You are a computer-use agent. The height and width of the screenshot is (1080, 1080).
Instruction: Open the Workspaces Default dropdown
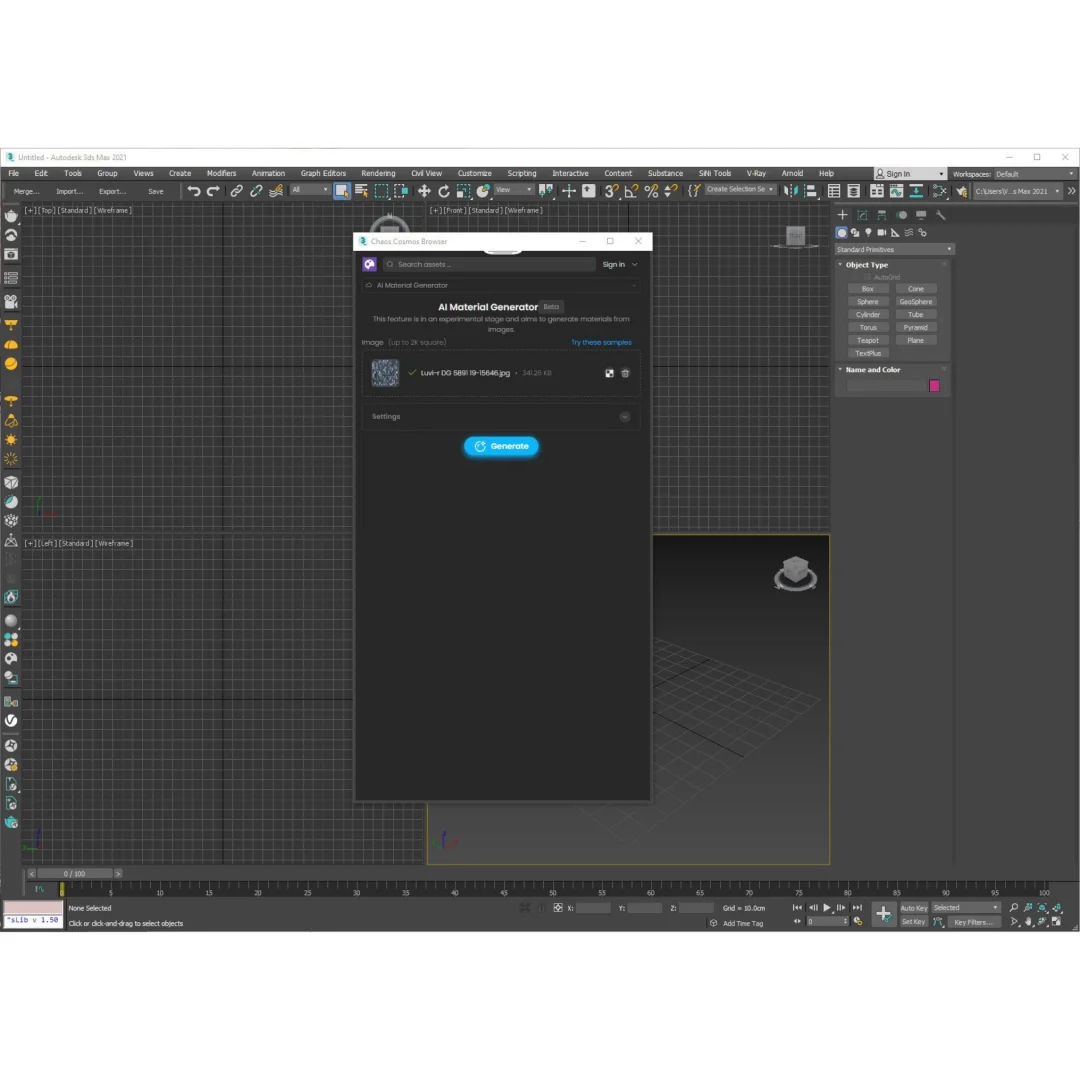1034,174
